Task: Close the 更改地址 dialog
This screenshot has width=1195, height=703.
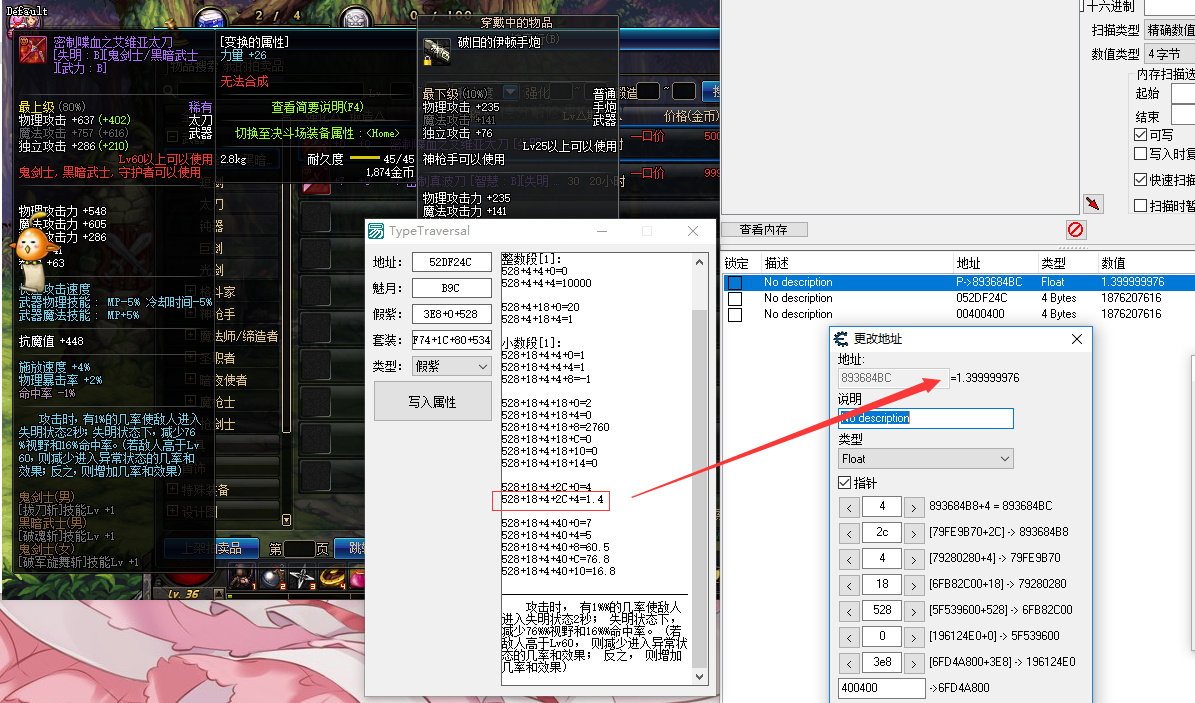Action: (1077, 339)
